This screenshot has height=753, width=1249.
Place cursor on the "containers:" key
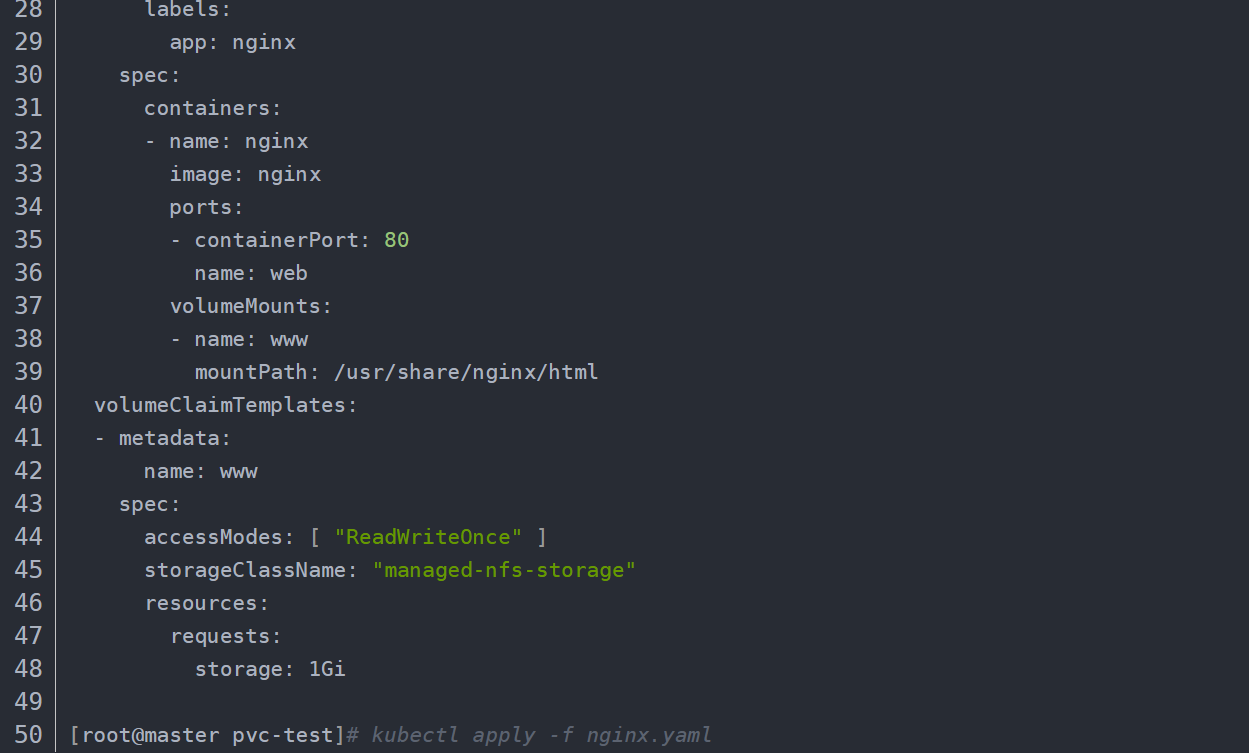[x=213, y=108]
